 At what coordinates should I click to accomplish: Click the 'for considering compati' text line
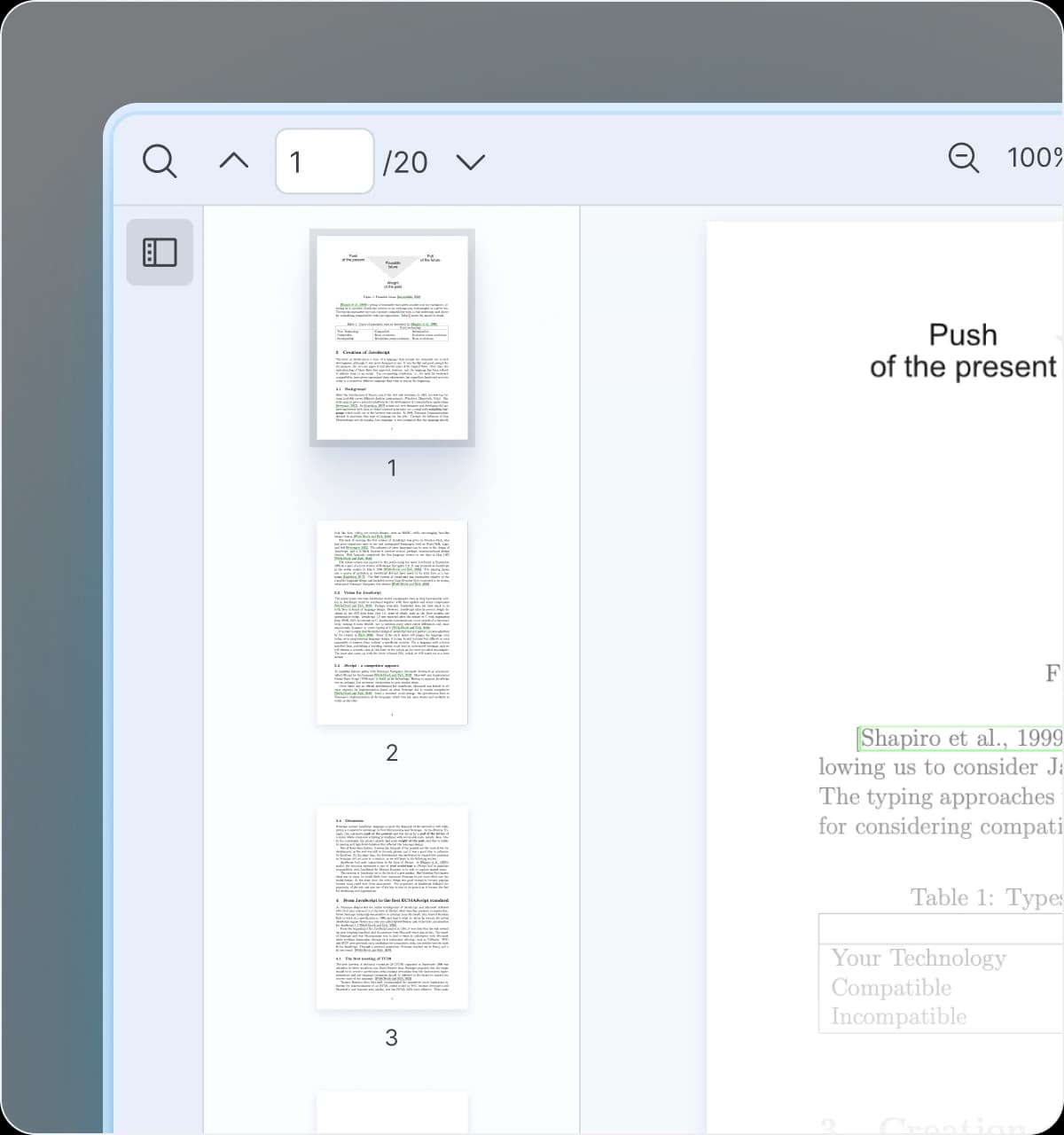coord(941,826)
